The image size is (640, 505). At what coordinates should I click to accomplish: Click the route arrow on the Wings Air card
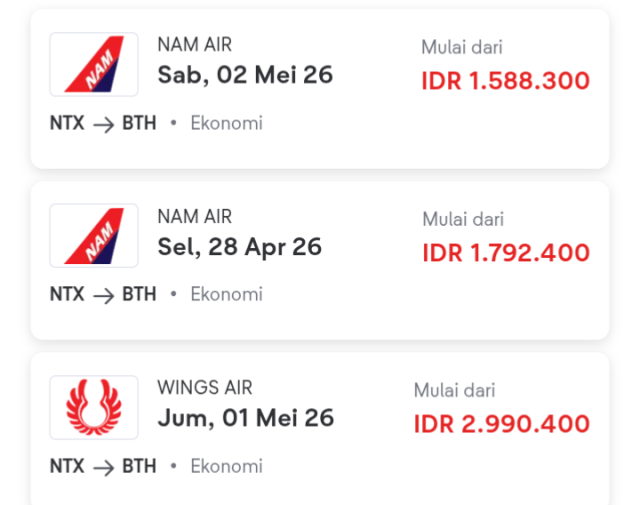[103, 467]
